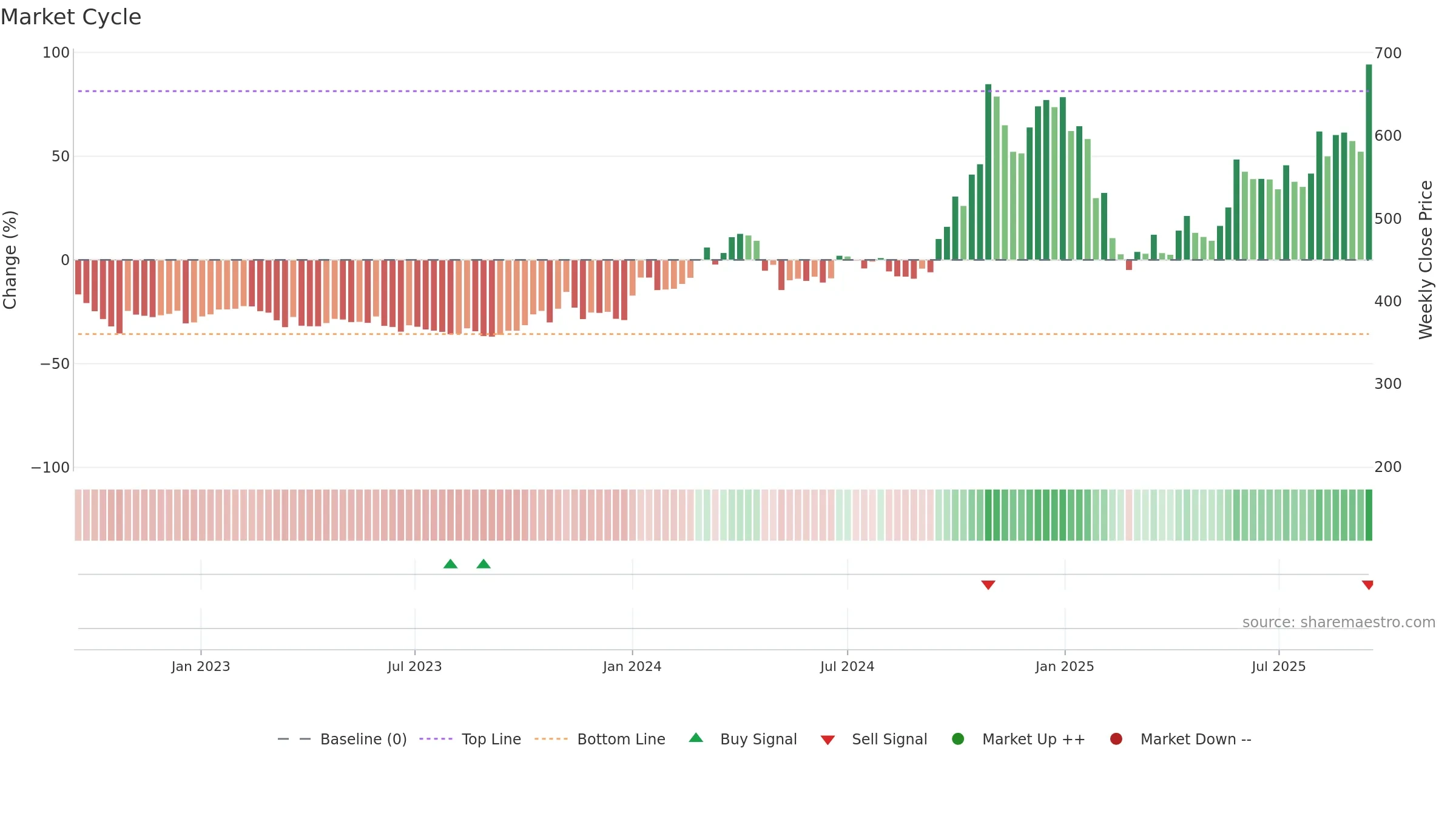Select the first buy signal marker after Jul 2023
Viewport: 1456px width, 819px height.
[x=450, y=564]
